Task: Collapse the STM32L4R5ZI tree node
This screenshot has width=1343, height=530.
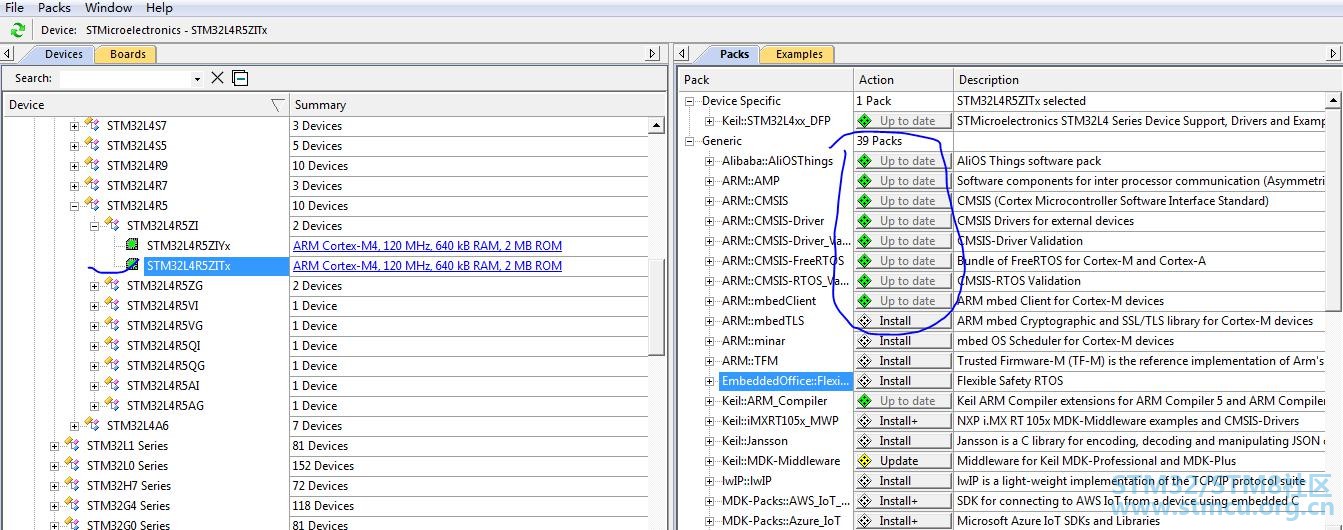Action: pos(95,226)
